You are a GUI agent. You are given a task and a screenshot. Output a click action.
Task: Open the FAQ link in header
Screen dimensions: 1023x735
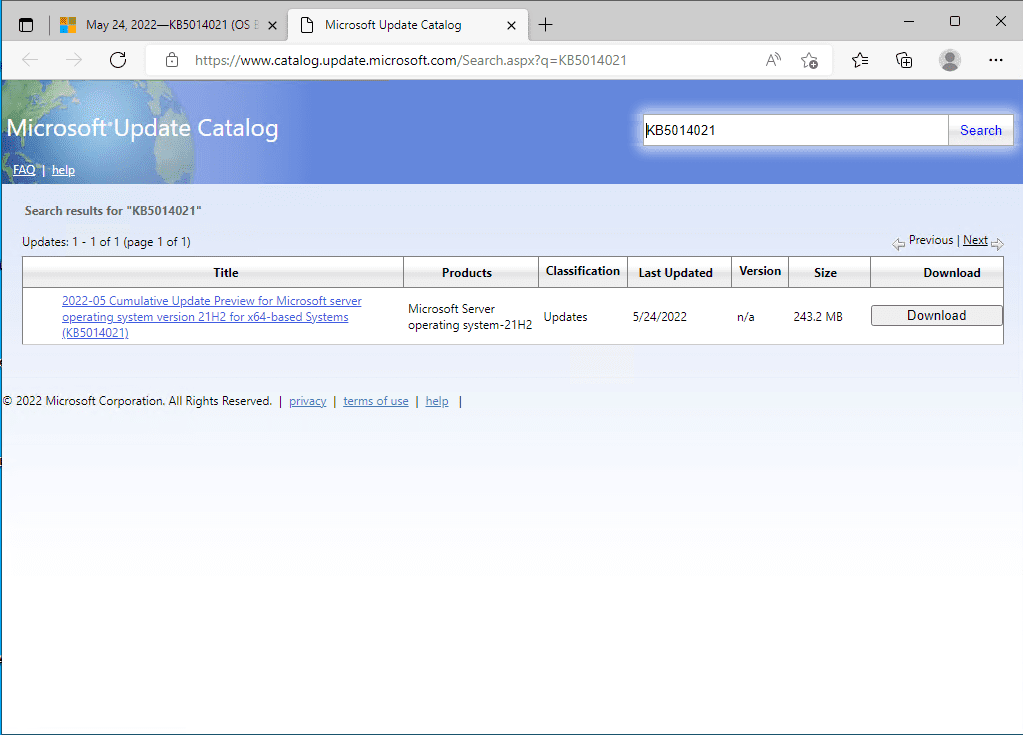point(24,170)
